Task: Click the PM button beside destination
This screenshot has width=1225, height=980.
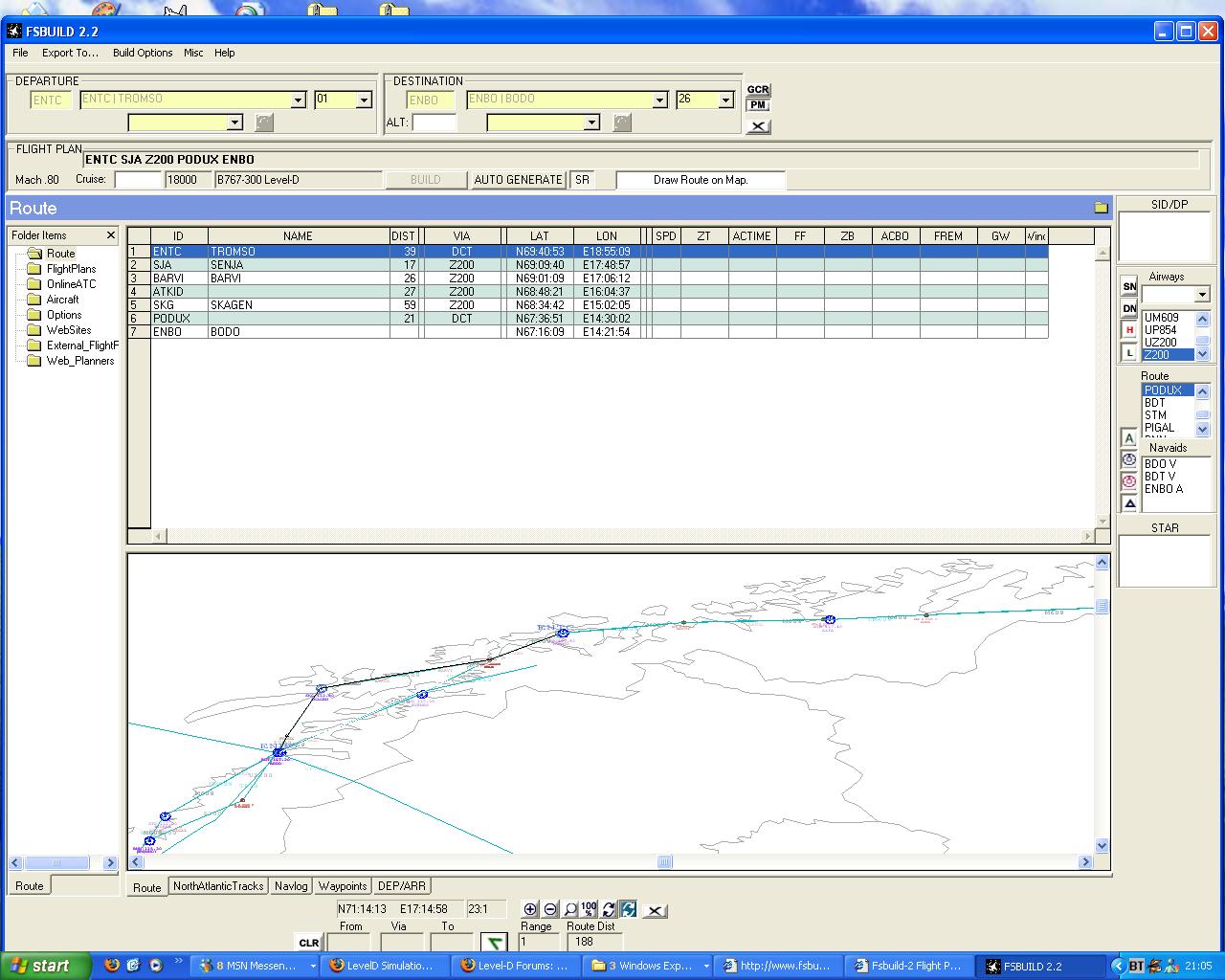Action: 758,105
